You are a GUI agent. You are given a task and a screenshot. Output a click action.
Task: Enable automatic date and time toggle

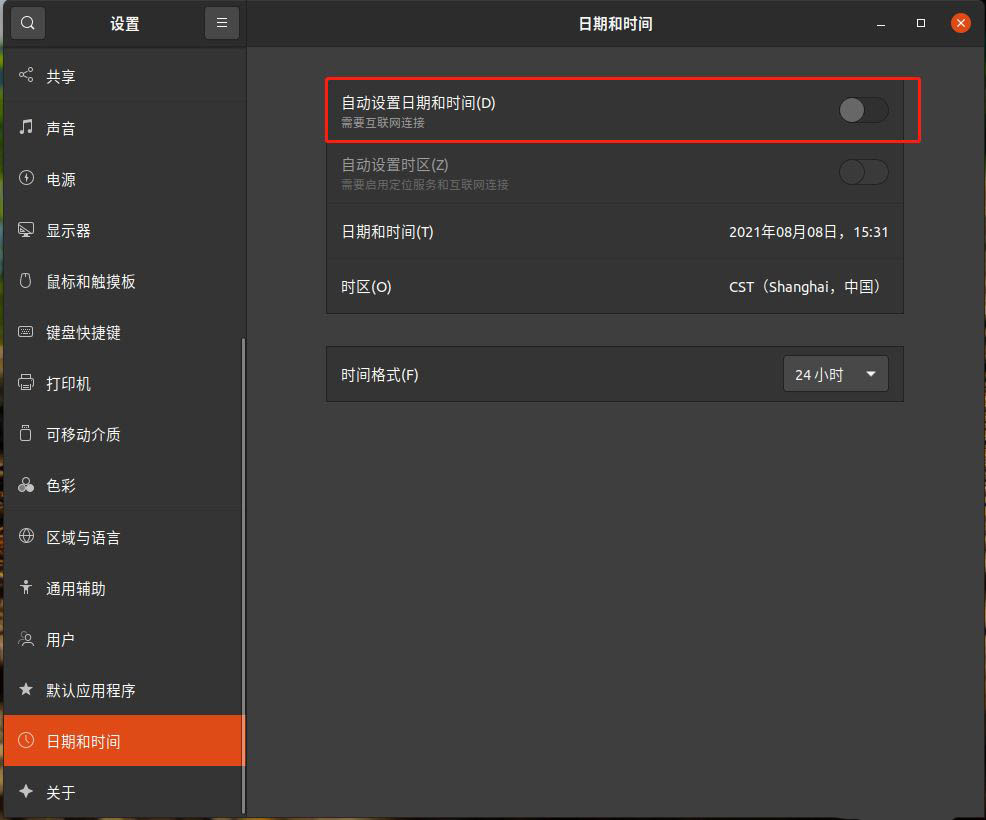(863, 110)
